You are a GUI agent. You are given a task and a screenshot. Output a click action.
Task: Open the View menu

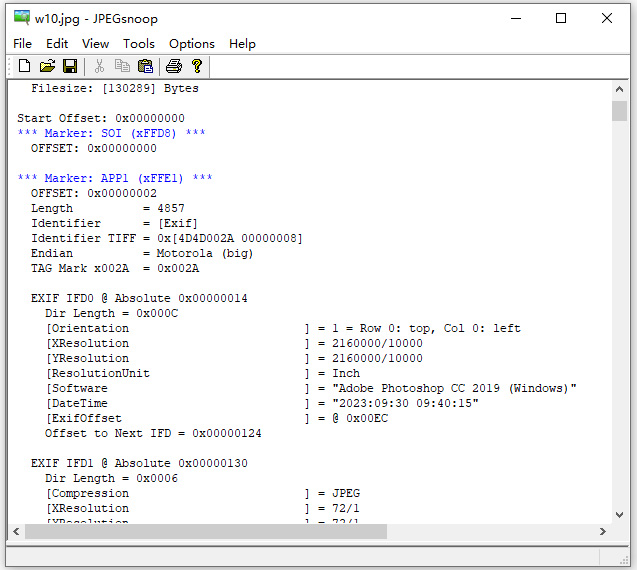(95, 43)
